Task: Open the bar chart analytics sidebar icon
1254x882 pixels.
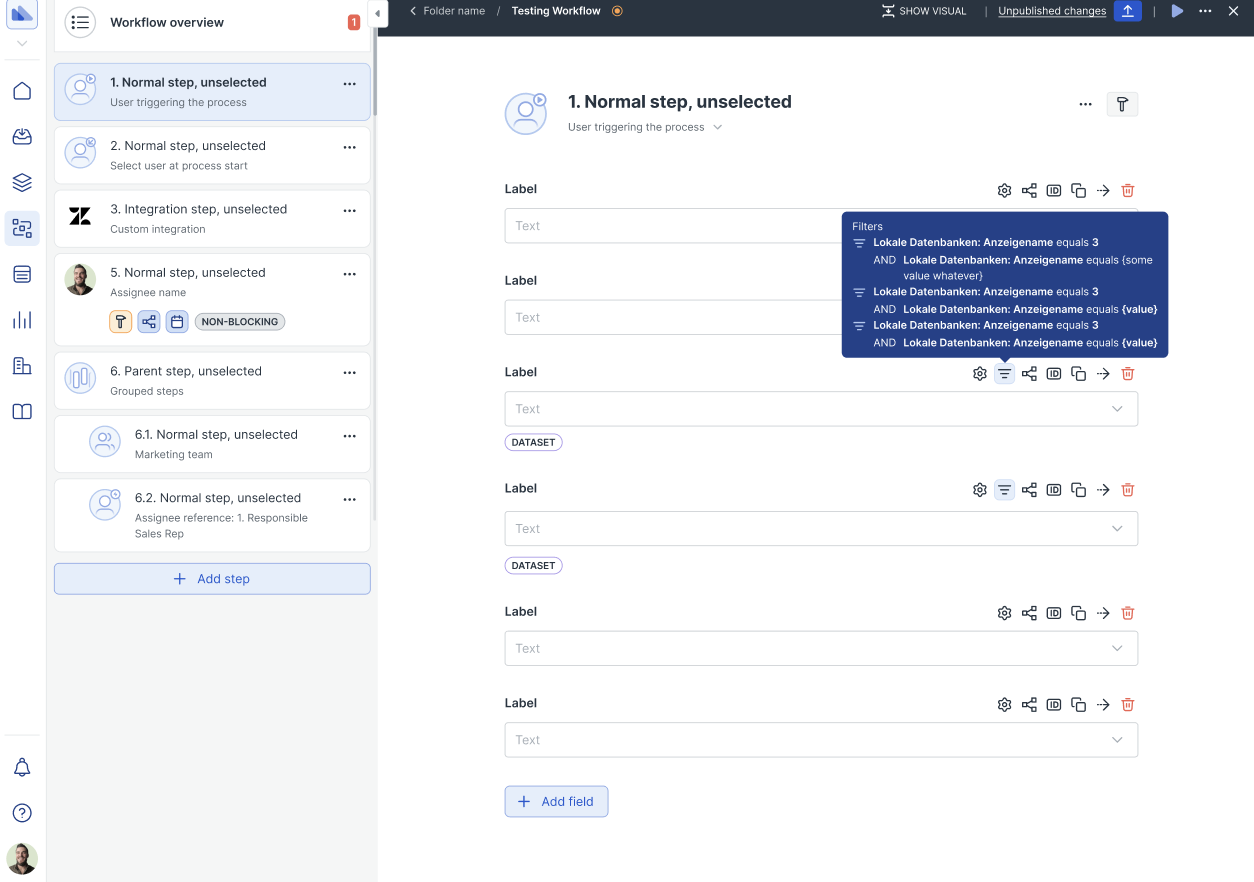Action: coord(22,320)
